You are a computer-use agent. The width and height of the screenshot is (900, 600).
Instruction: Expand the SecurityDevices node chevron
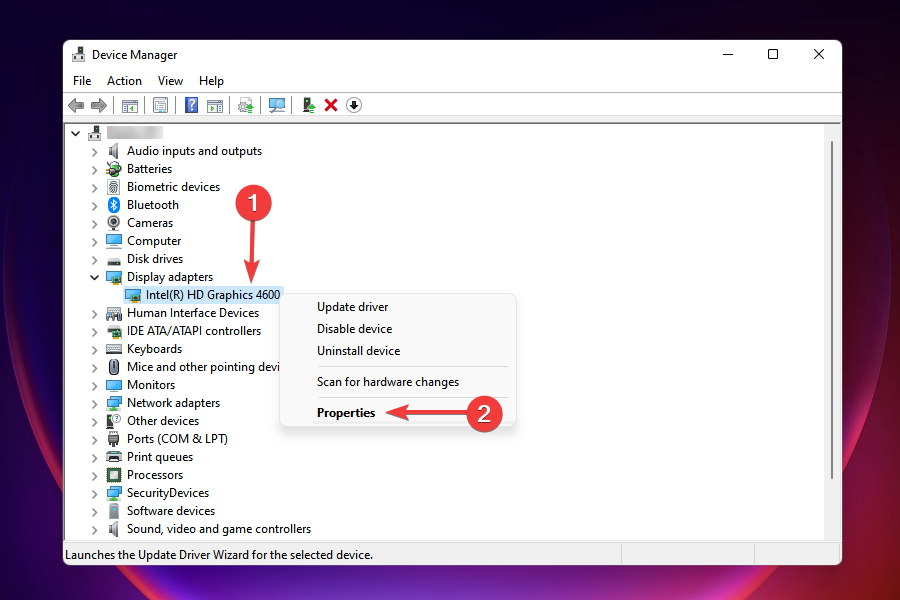pyautogui.click(x=94, y=493)
